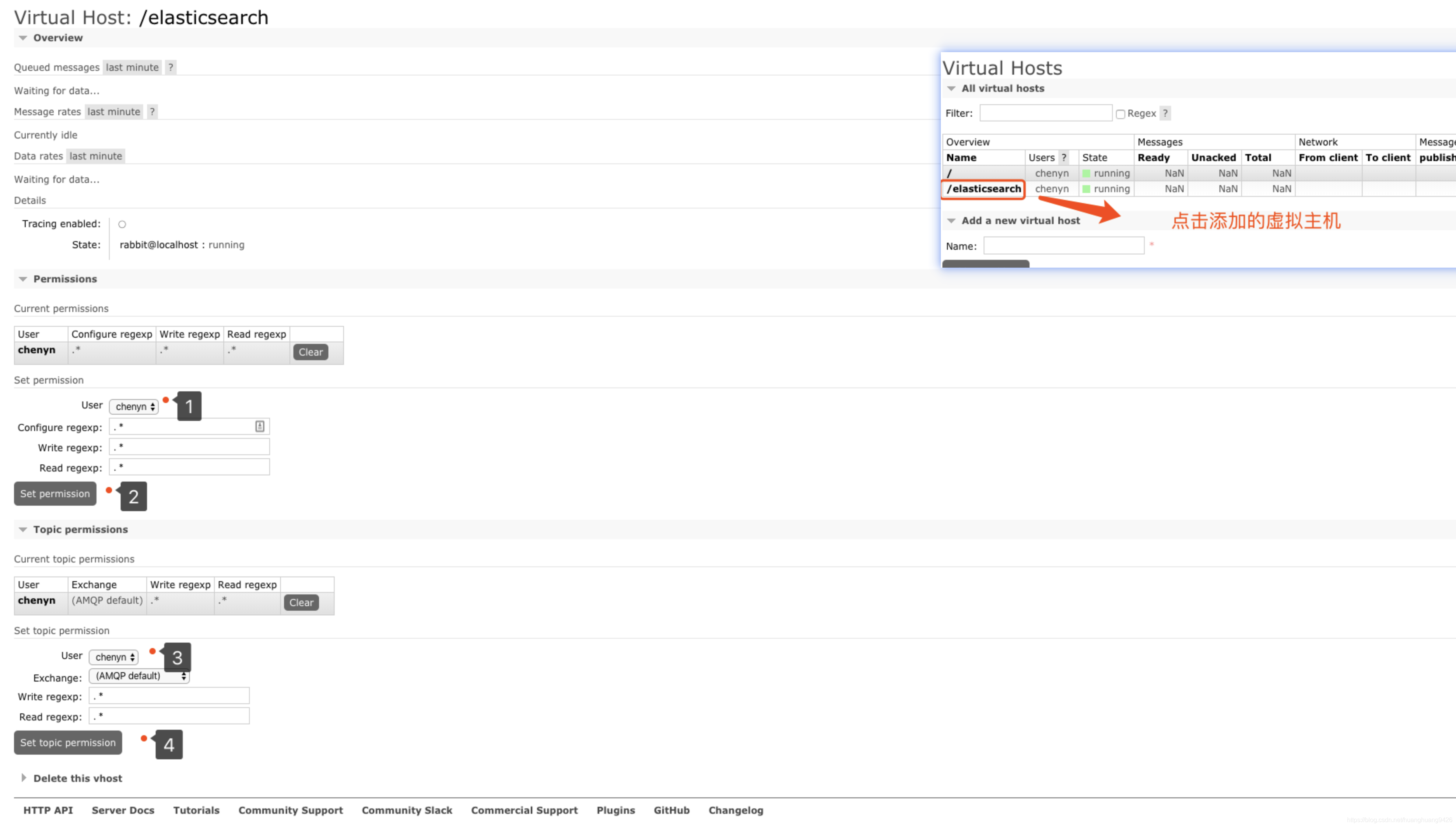Open Message rates 'last minute' range selector
The height and width of the screenshot is (827, 1456).
114,111
